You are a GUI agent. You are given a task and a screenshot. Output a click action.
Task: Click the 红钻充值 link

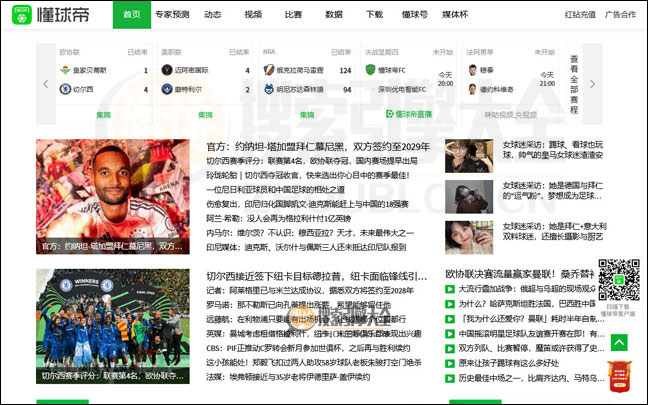tap(580, 14)
